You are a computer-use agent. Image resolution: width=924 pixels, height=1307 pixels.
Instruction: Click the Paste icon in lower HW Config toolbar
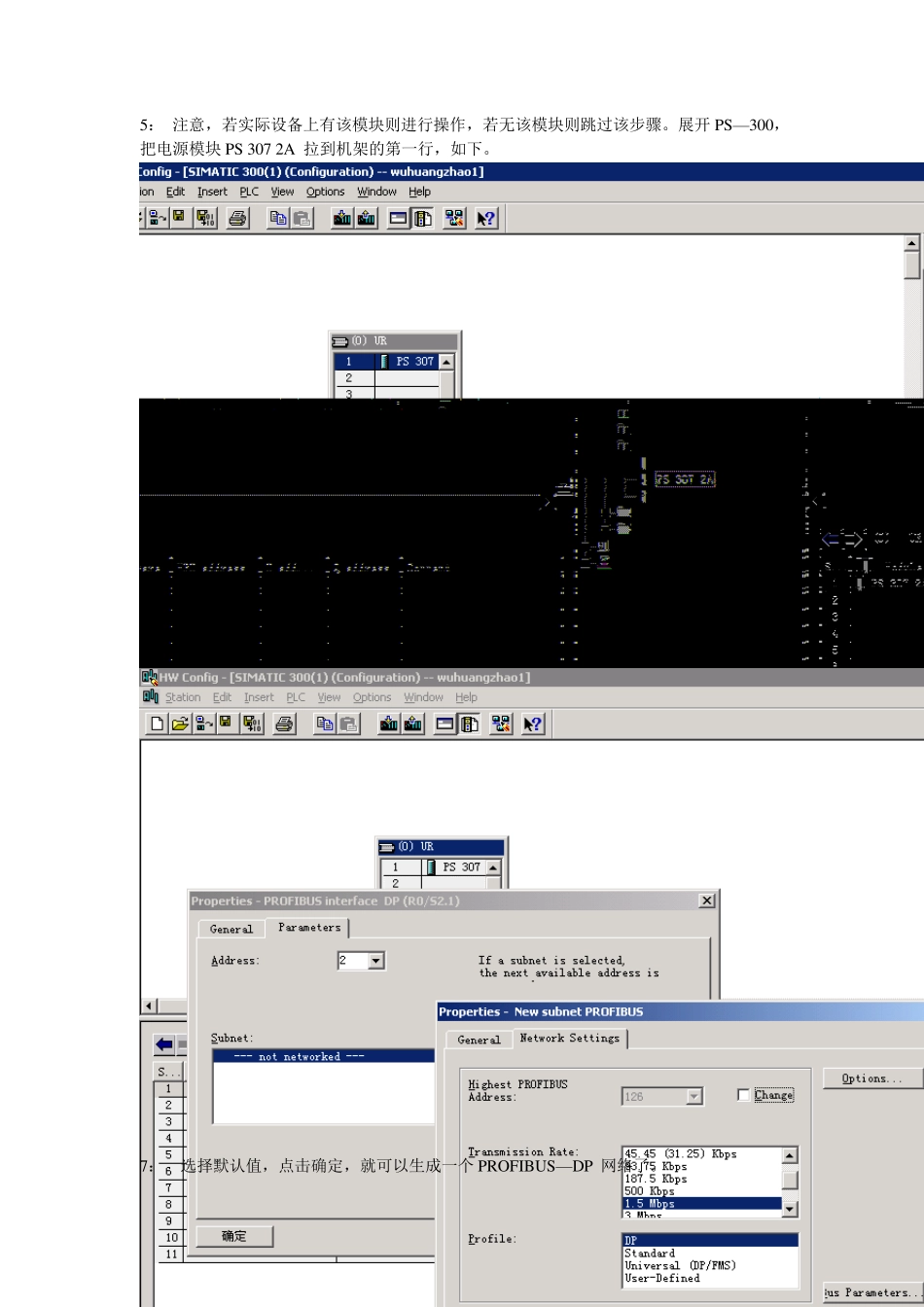[x=348, y=724]
